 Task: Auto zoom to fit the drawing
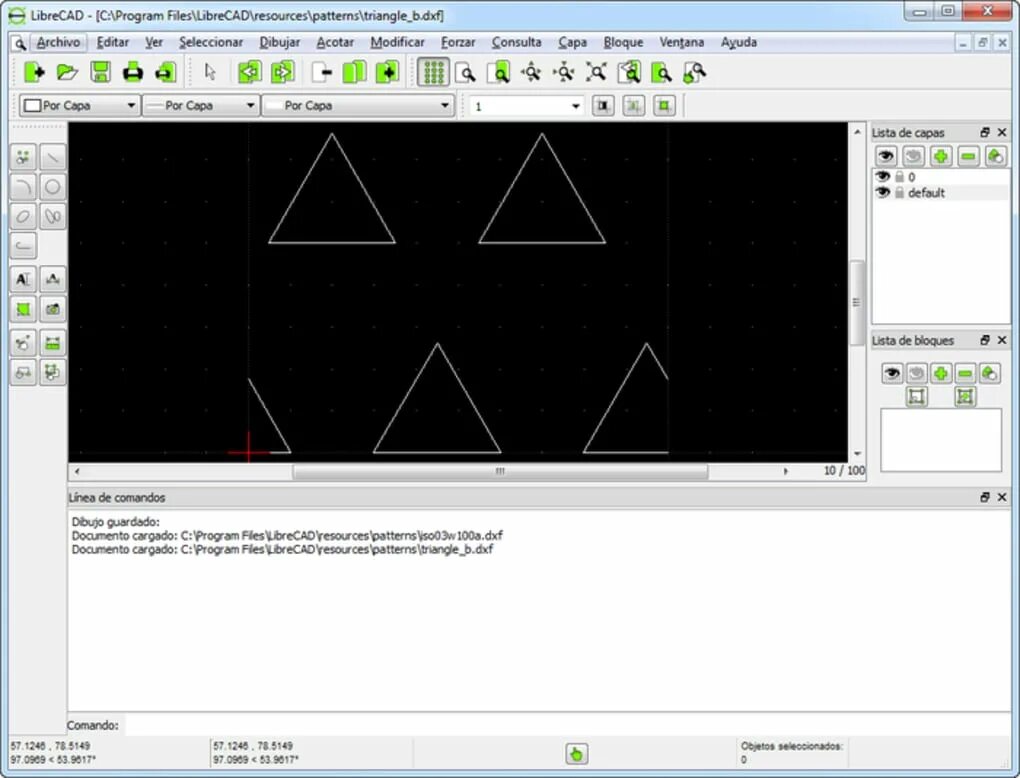coord(597,72)
